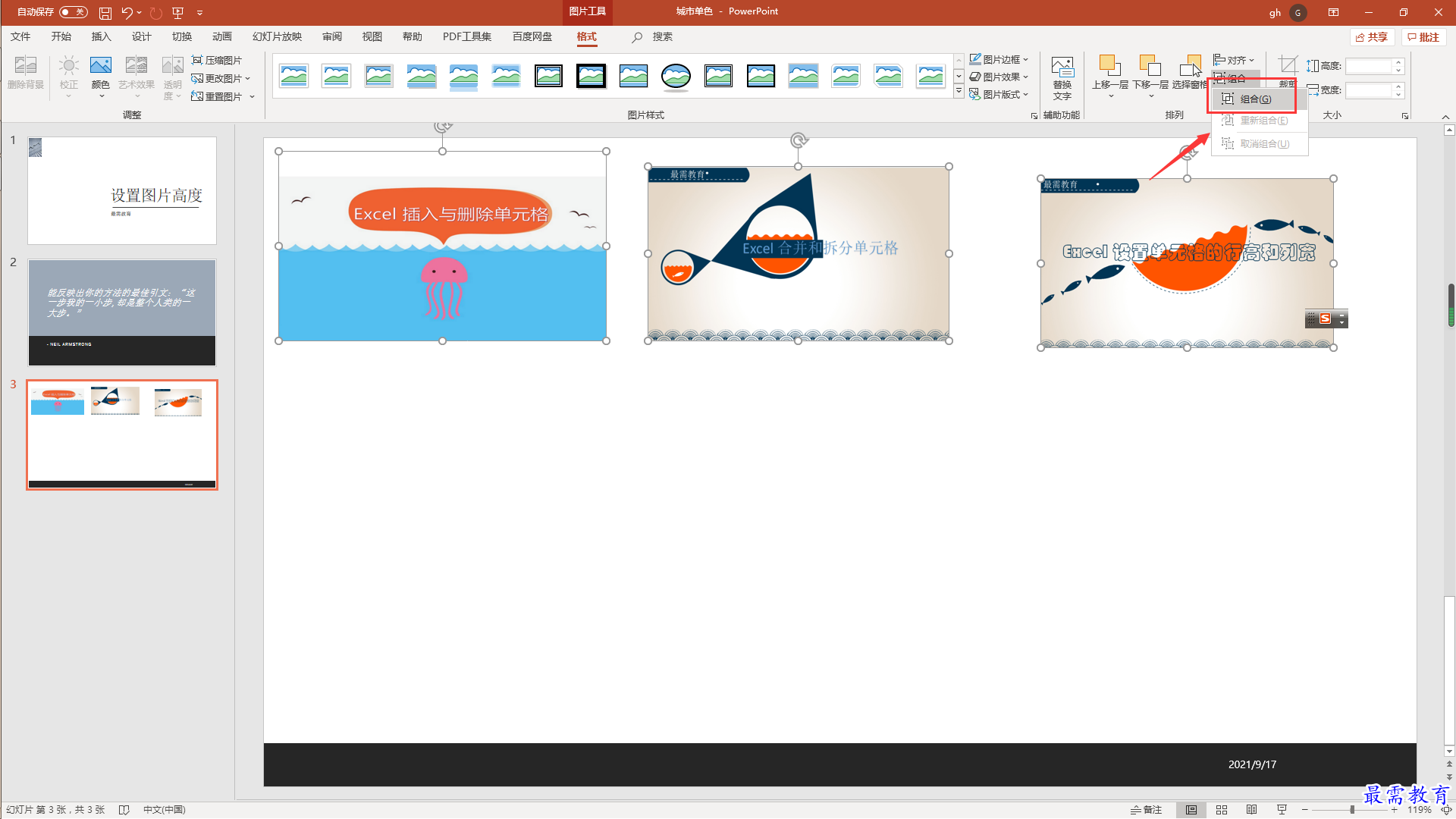Image resolution: width=1456 pixels, height=819 pixels.
Task: Select the first picture style thumbnail
Action: 293,76
